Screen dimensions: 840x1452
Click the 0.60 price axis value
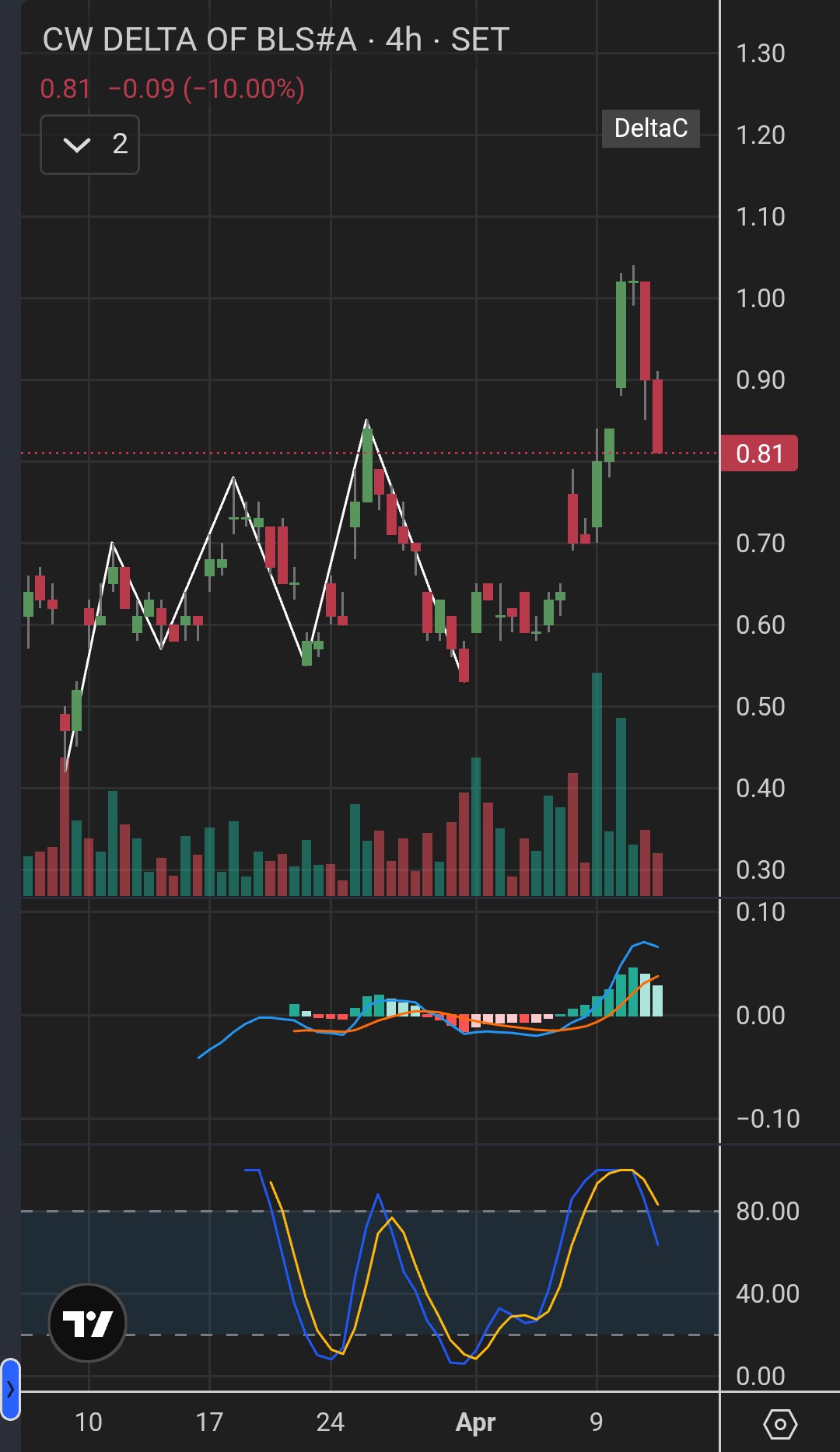(x=761, y=625)
